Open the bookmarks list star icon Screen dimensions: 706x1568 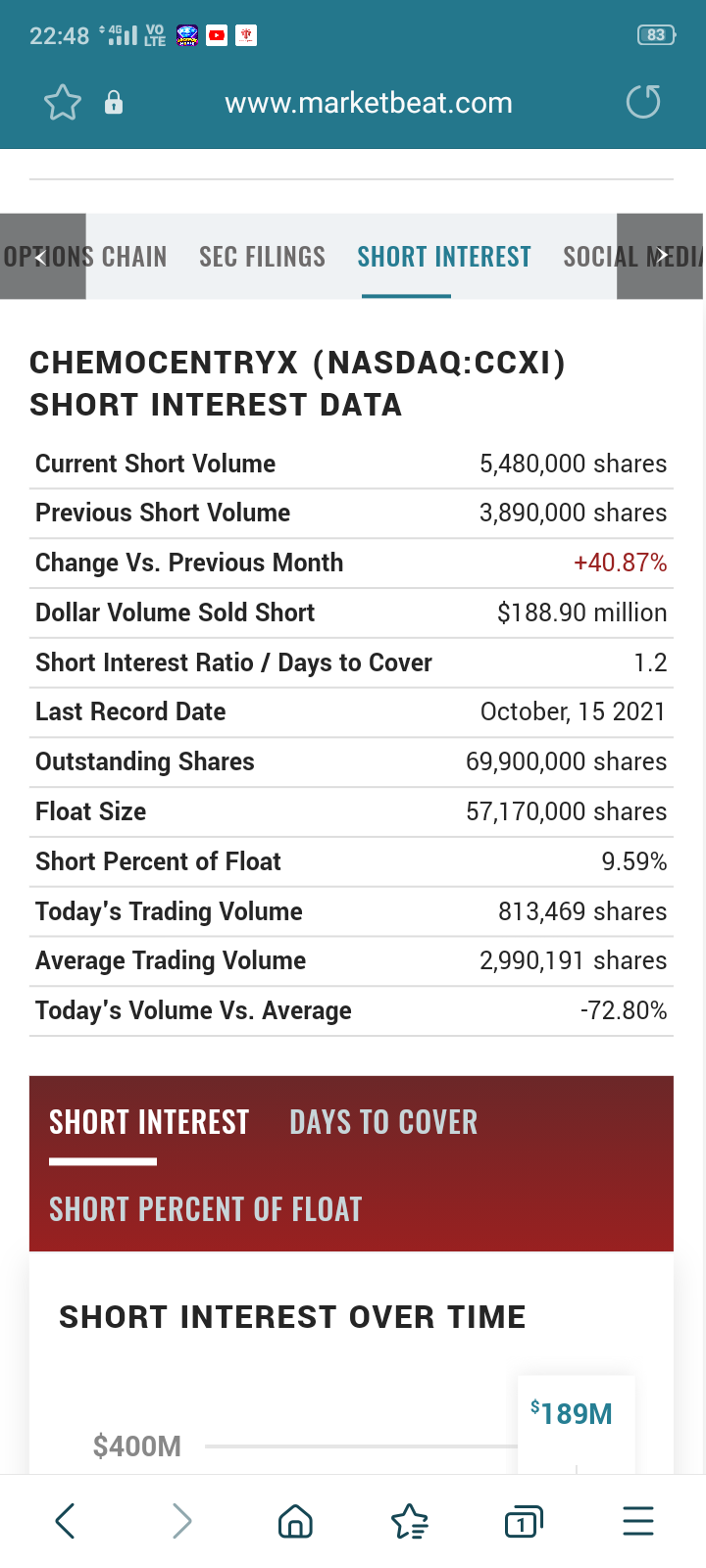(409, 1521)
